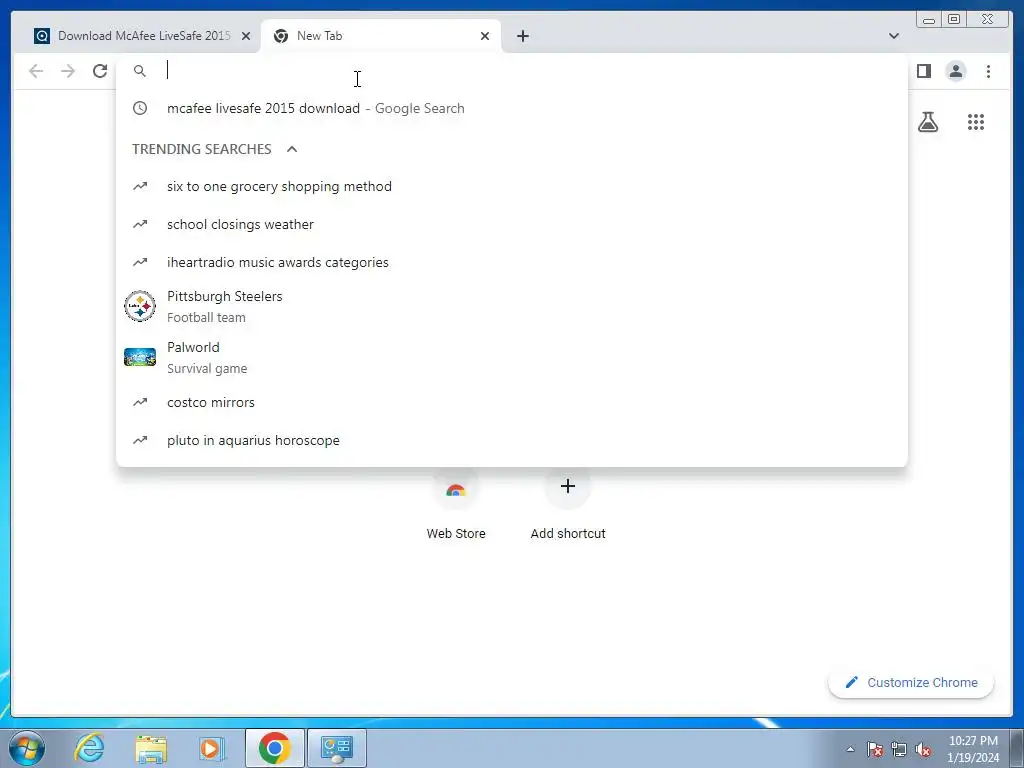
Task: Click the clock icon beside mcafee history suggestion
Action: (140, 108)
